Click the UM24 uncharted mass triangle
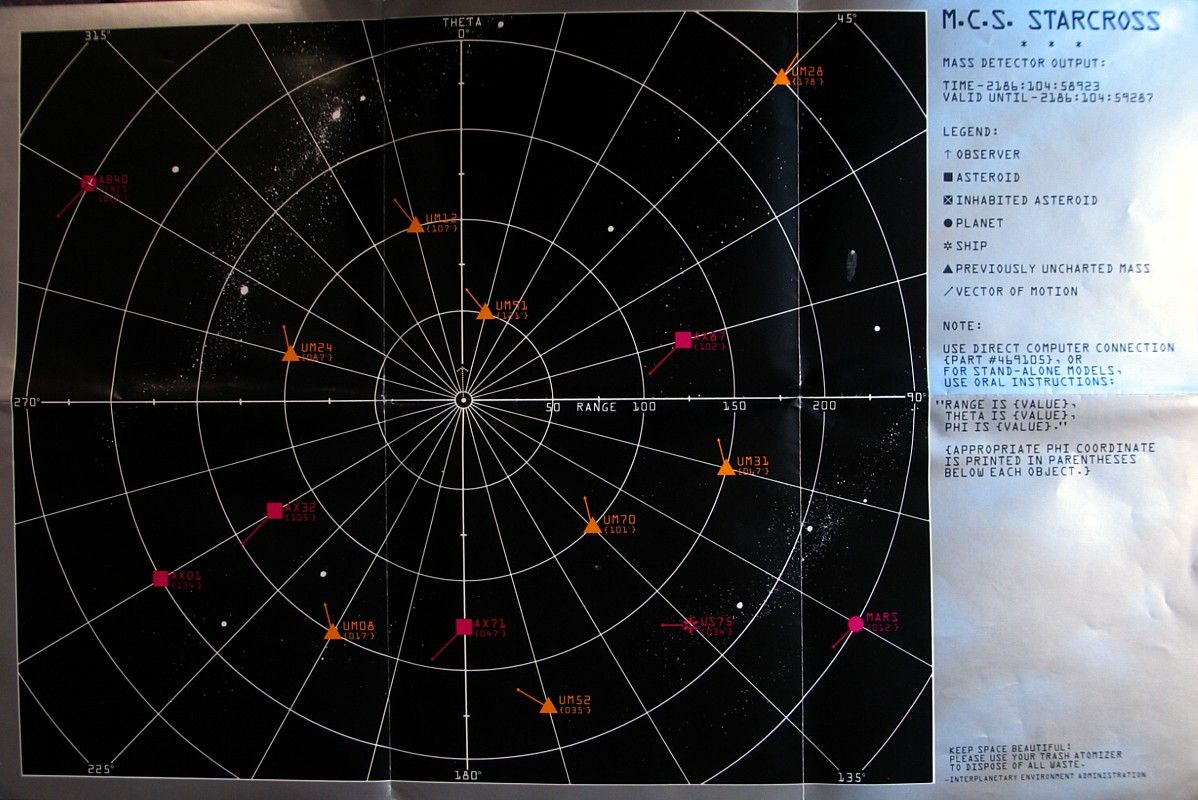 [x=290, y=353]
